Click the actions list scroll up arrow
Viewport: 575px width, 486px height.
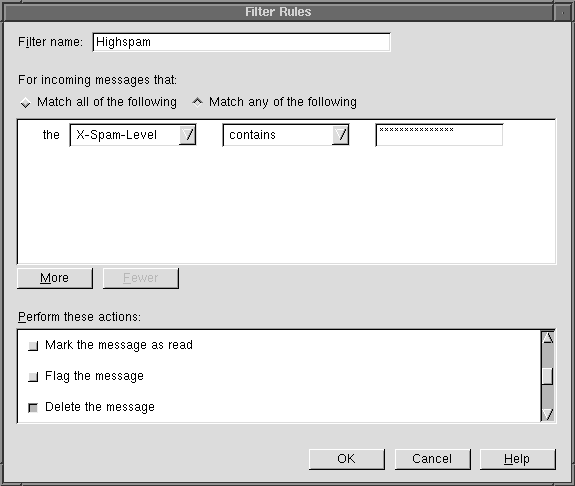[547, 338]
